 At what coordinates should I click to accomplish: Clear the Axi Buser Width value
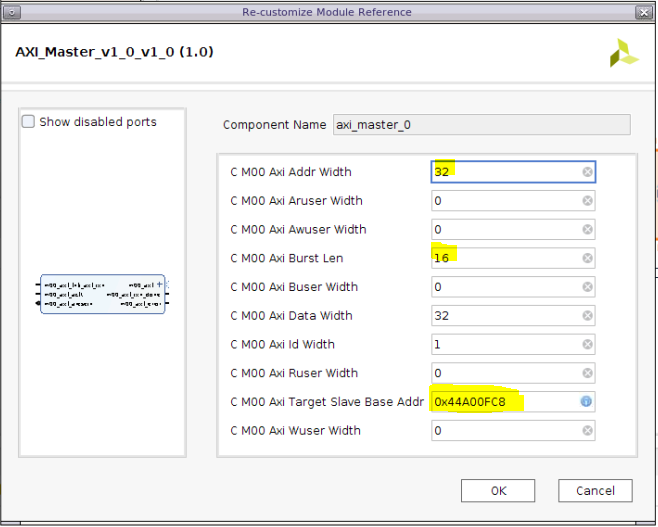click(x=587, y=287)
